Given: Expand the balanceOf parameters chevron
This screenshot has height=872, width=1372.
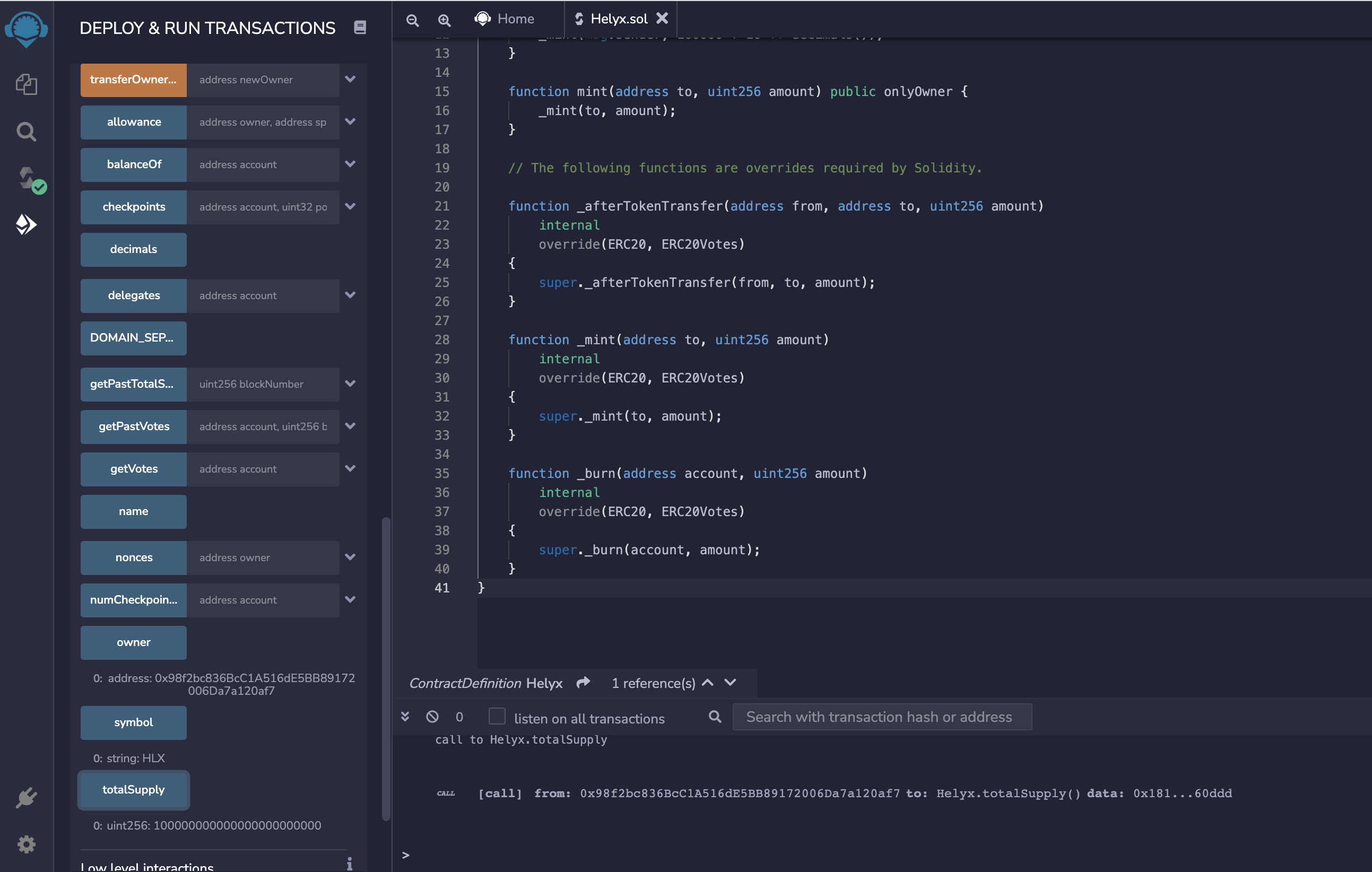Looking at the screenshot, I should 350,164.
